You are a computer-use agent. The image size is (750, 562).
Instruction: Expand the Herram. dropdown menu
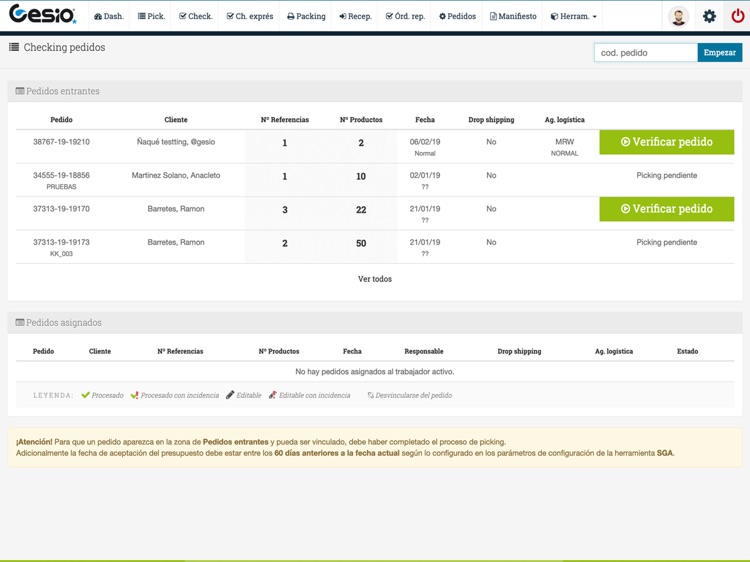(x=573, y=16)
